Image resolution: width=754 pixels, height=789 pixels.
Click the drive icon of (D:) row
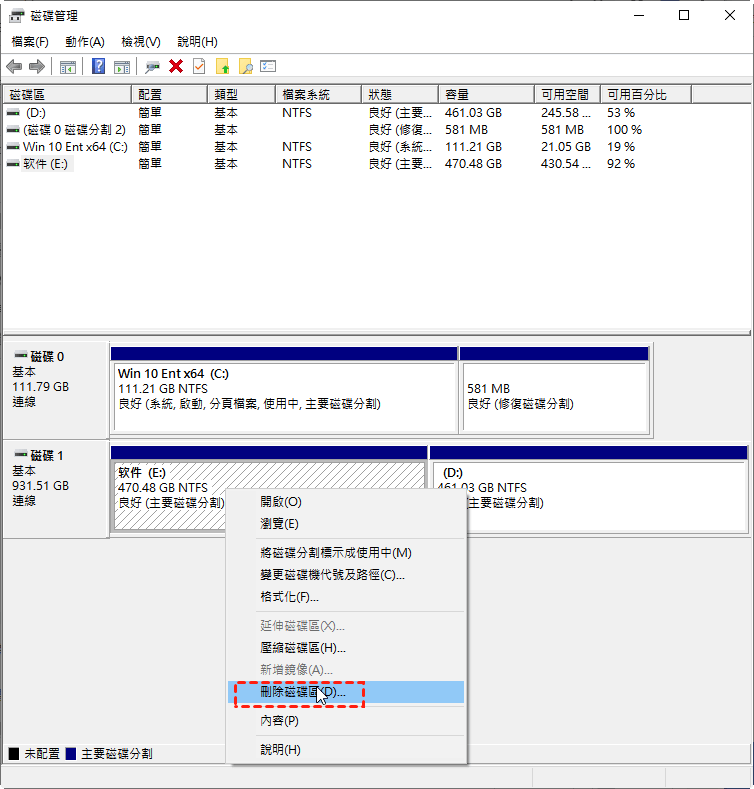coord(13,113)
